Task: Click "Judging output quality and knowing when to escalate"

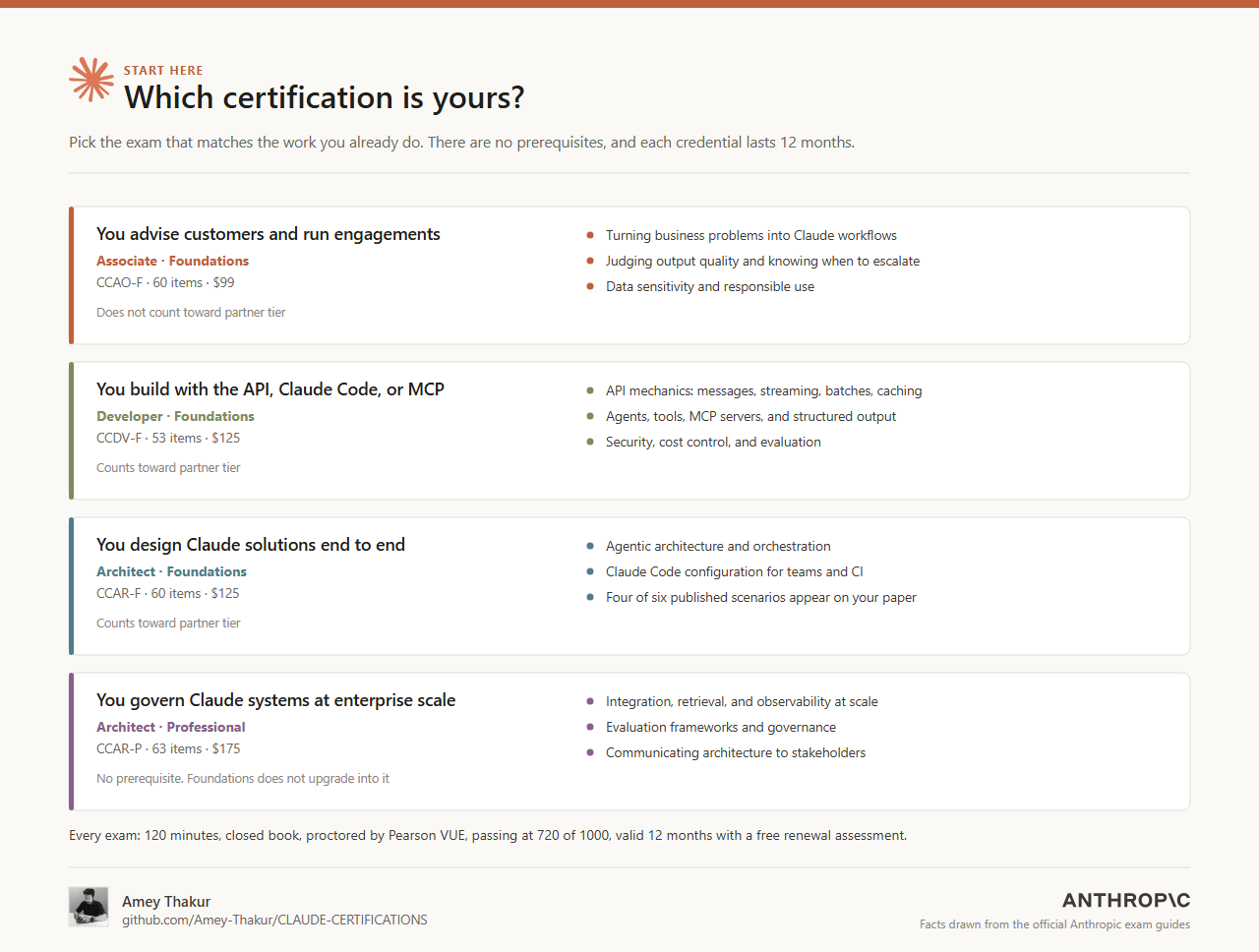Action: 763,262
